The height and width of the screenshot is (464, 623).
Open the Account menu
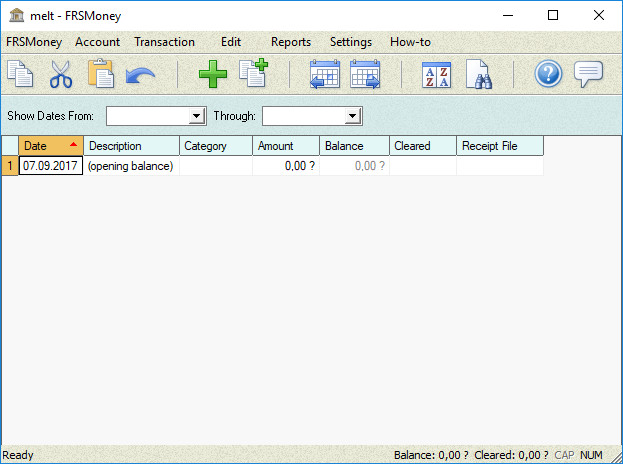[x=97, y=42]
